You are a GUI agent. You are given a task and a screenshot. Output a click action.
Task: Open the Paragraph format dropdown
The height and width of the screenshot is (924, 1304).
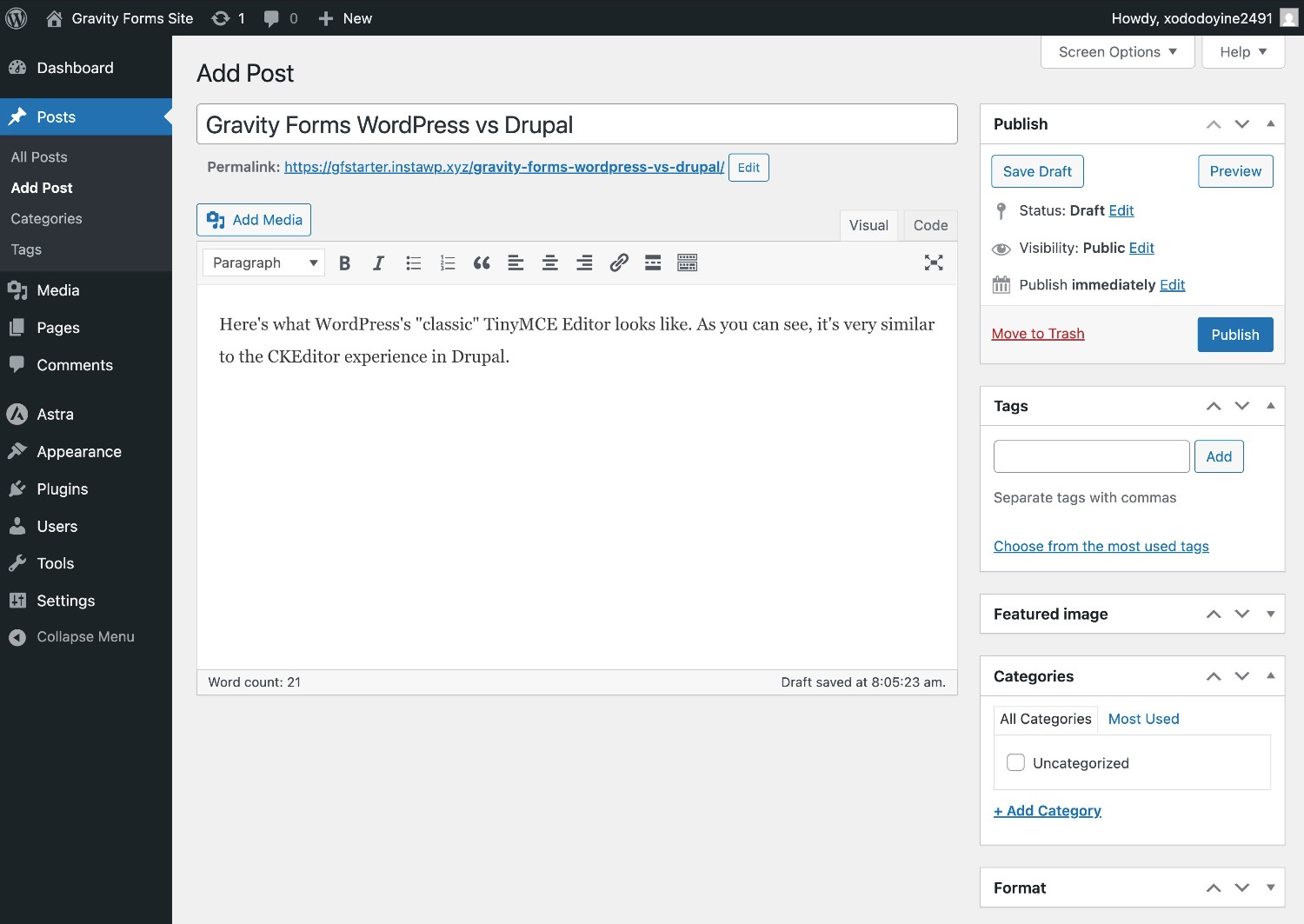[263, 263]
